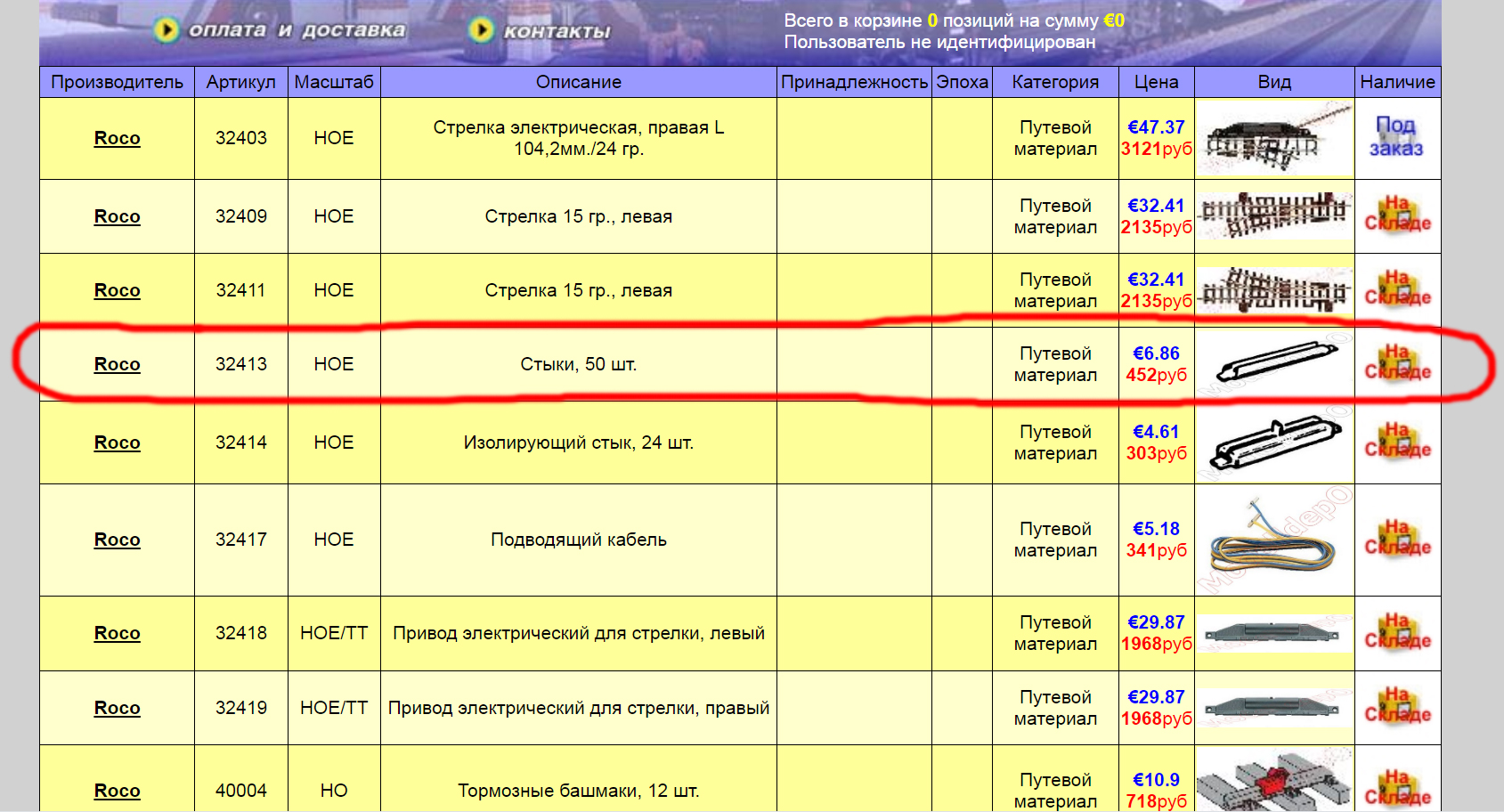This screenshot has height=812, width=1504.
Task: Click the article number 32417 cell
Action: pos(241,540)
